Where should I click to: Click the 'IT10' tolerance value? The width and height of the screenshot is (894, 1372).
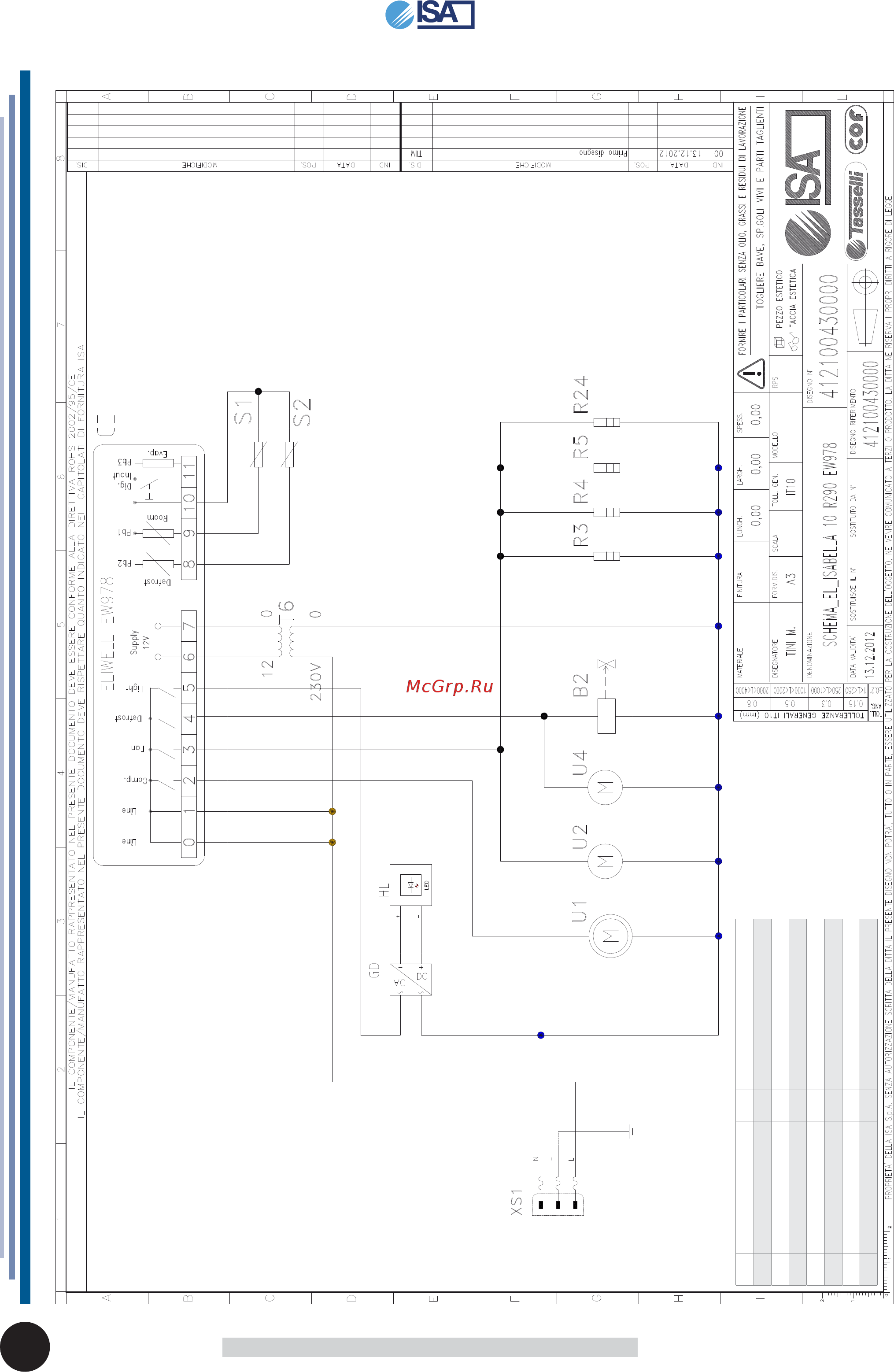791,487
